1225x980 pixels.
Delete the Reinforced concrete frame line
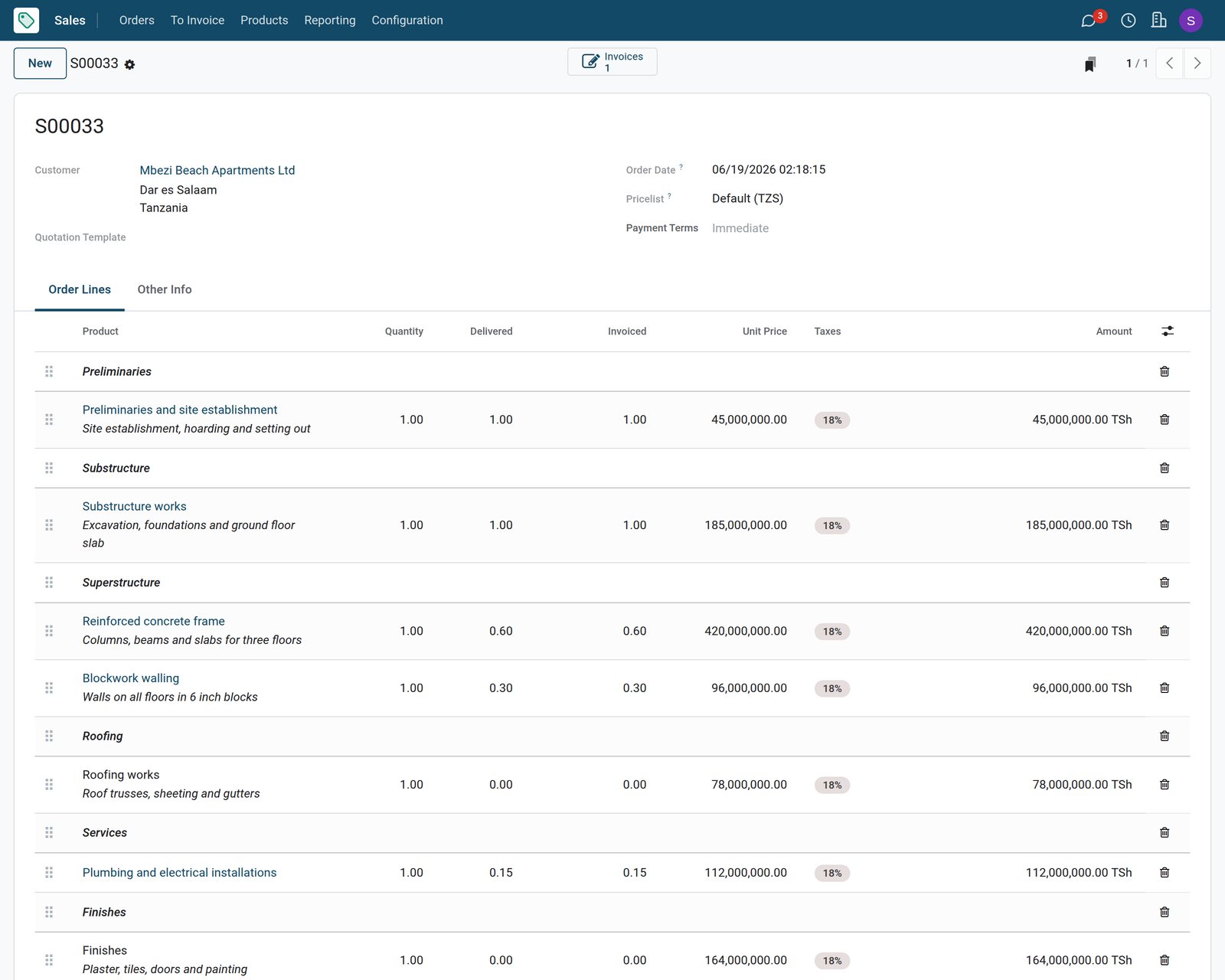click(x=1164, y=631)
